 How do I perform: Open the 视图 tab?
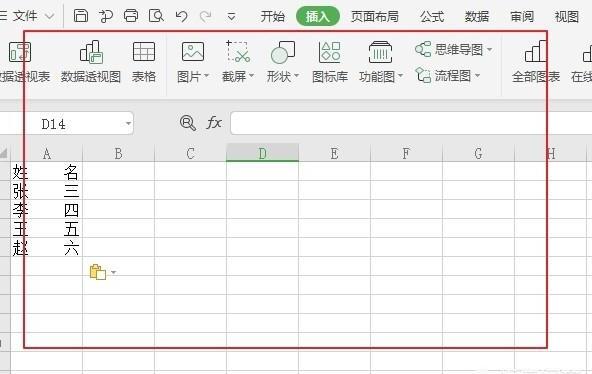click(x=566, y=16)
